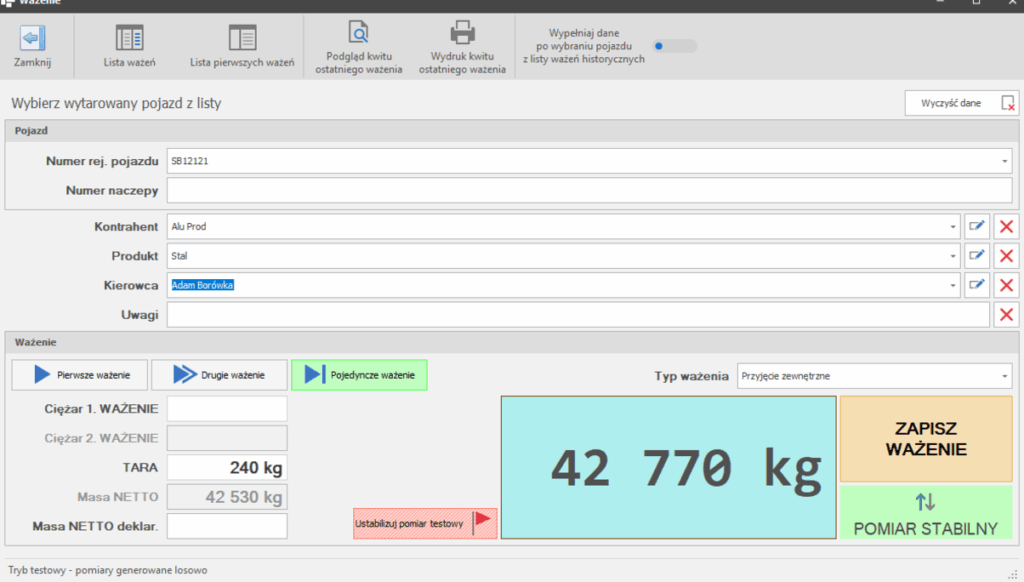Select the Pojedyncze ważenie mode button

point(359,375)
